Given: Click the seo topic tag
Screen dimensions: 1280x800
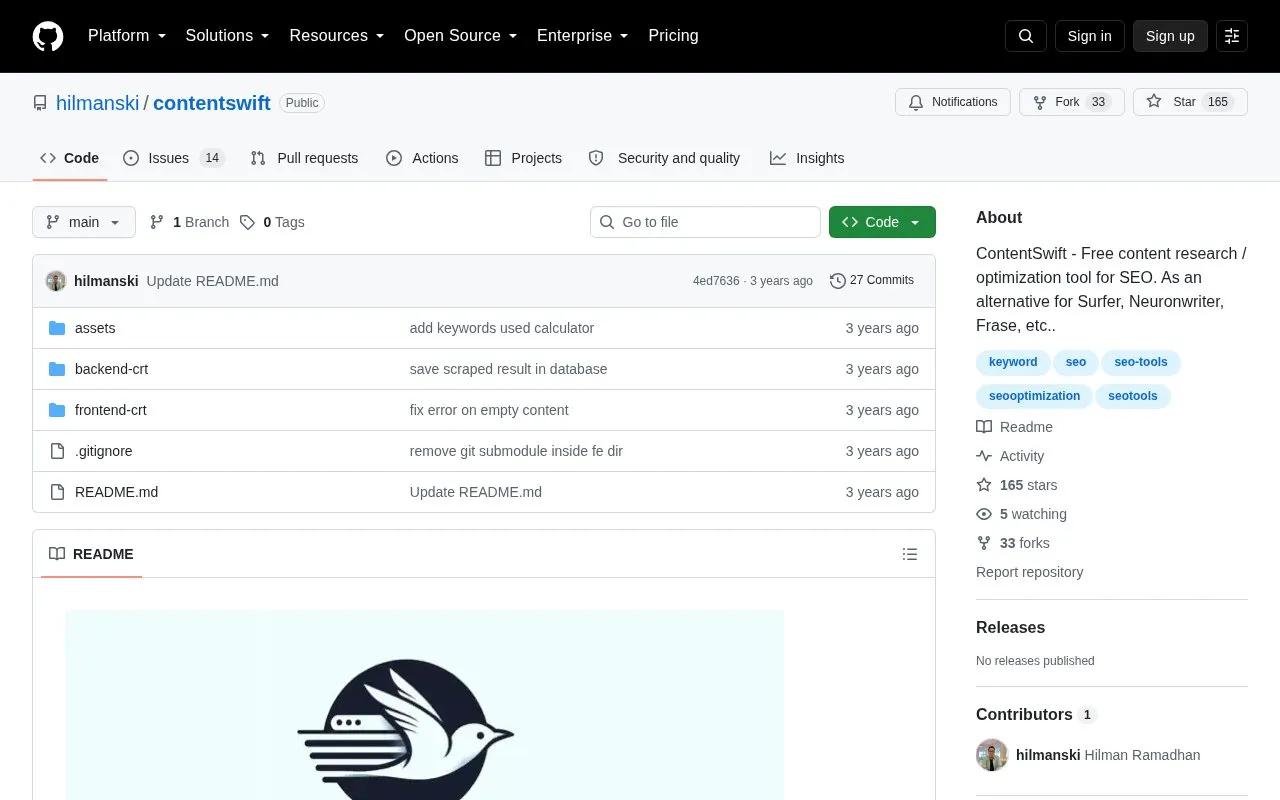Looking at the screenshot, I should [1075, 362].
